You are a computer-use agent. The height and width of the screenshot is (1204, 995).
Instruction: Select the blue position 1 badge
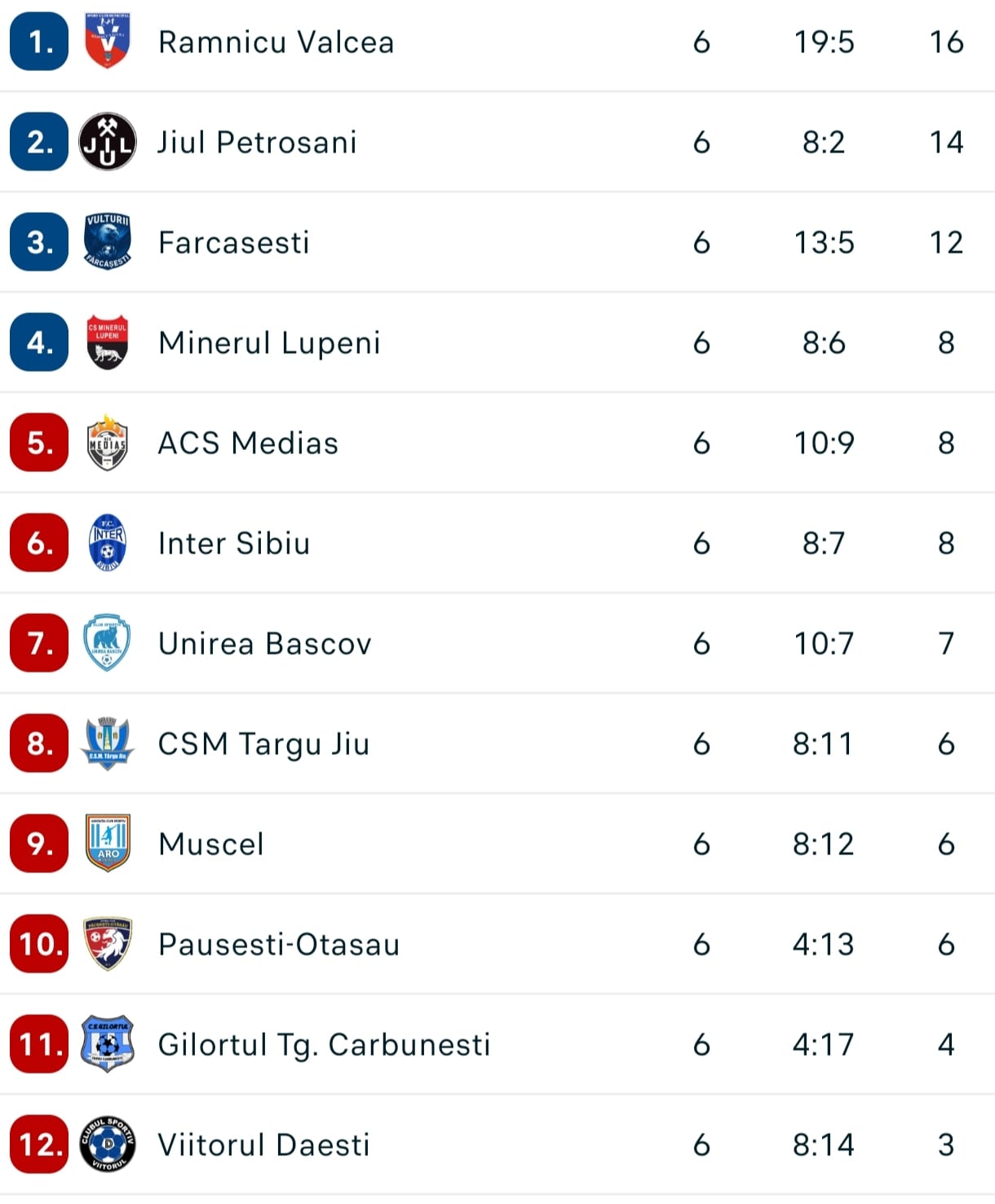coord(39,41)
